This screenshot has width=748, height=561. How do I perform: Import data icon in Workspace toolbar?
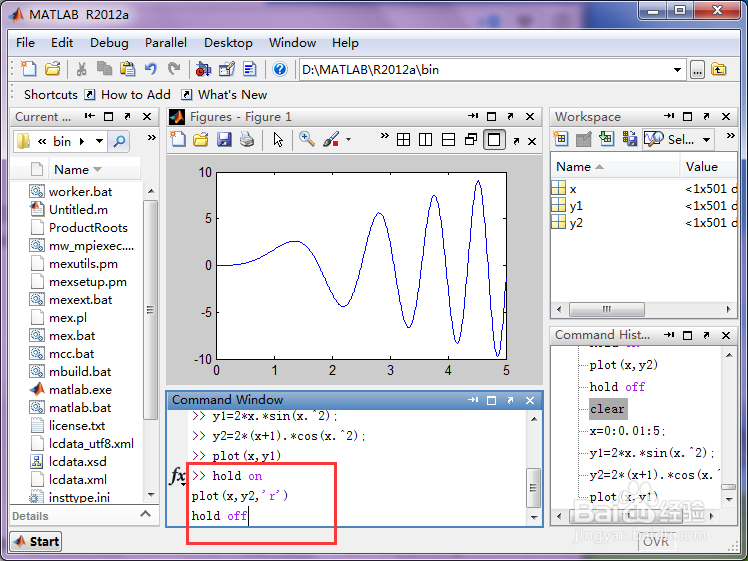pos(606,139)
